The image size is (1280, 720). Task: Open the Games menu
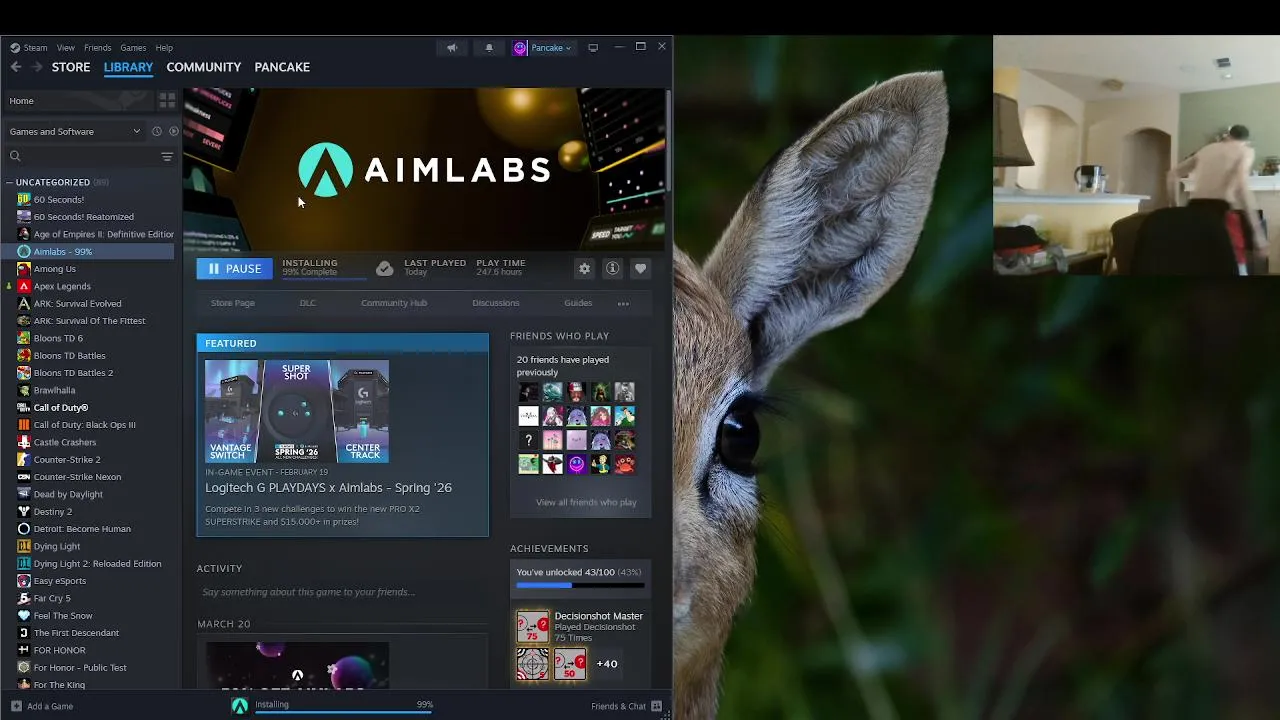(x=133, y=47)
